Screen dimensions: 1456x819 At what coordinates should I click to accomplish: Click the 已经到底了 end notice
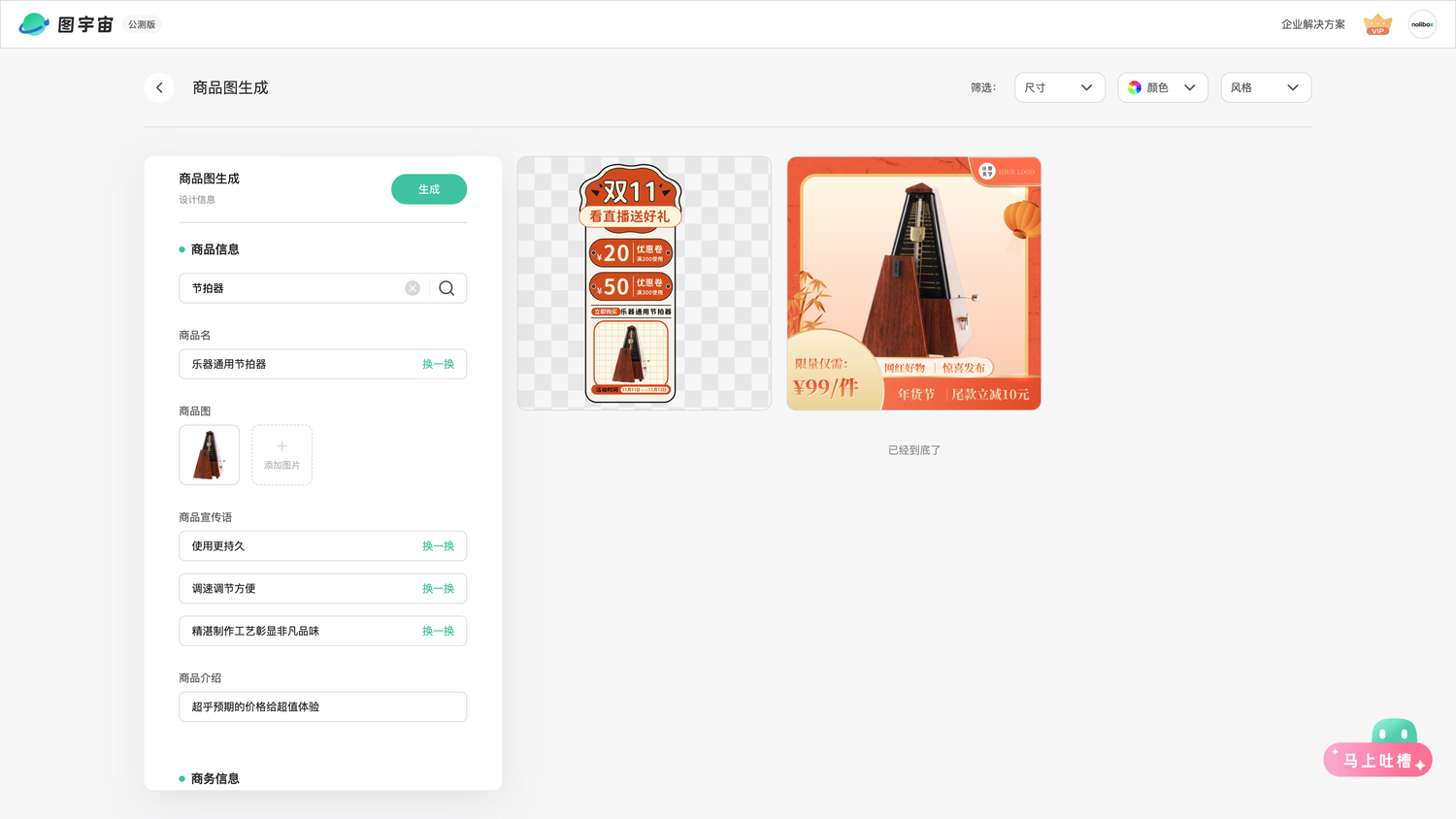914,450
